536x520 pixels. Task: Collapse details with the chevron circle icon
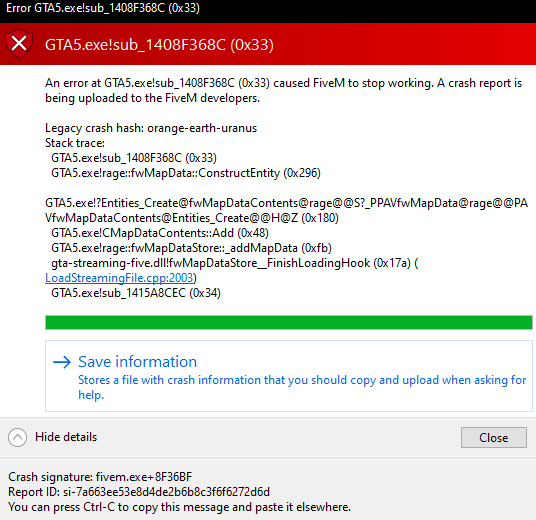(x=17, y=437)
